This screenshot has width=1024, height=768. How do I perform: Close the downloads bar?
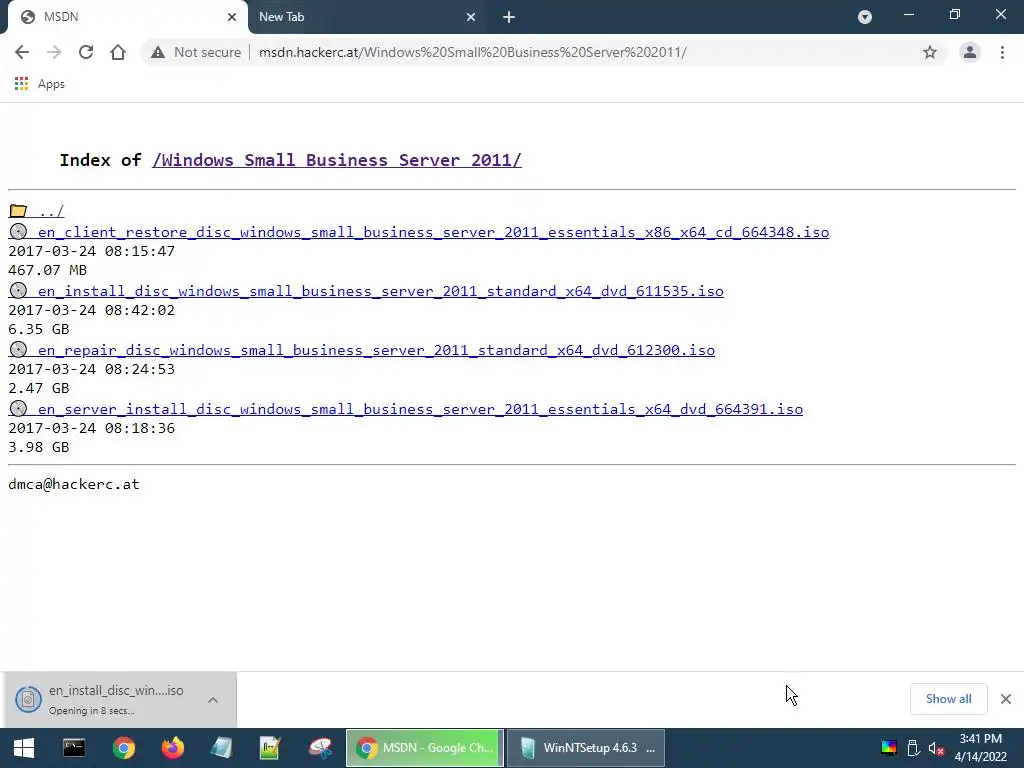click(1006, 699)
